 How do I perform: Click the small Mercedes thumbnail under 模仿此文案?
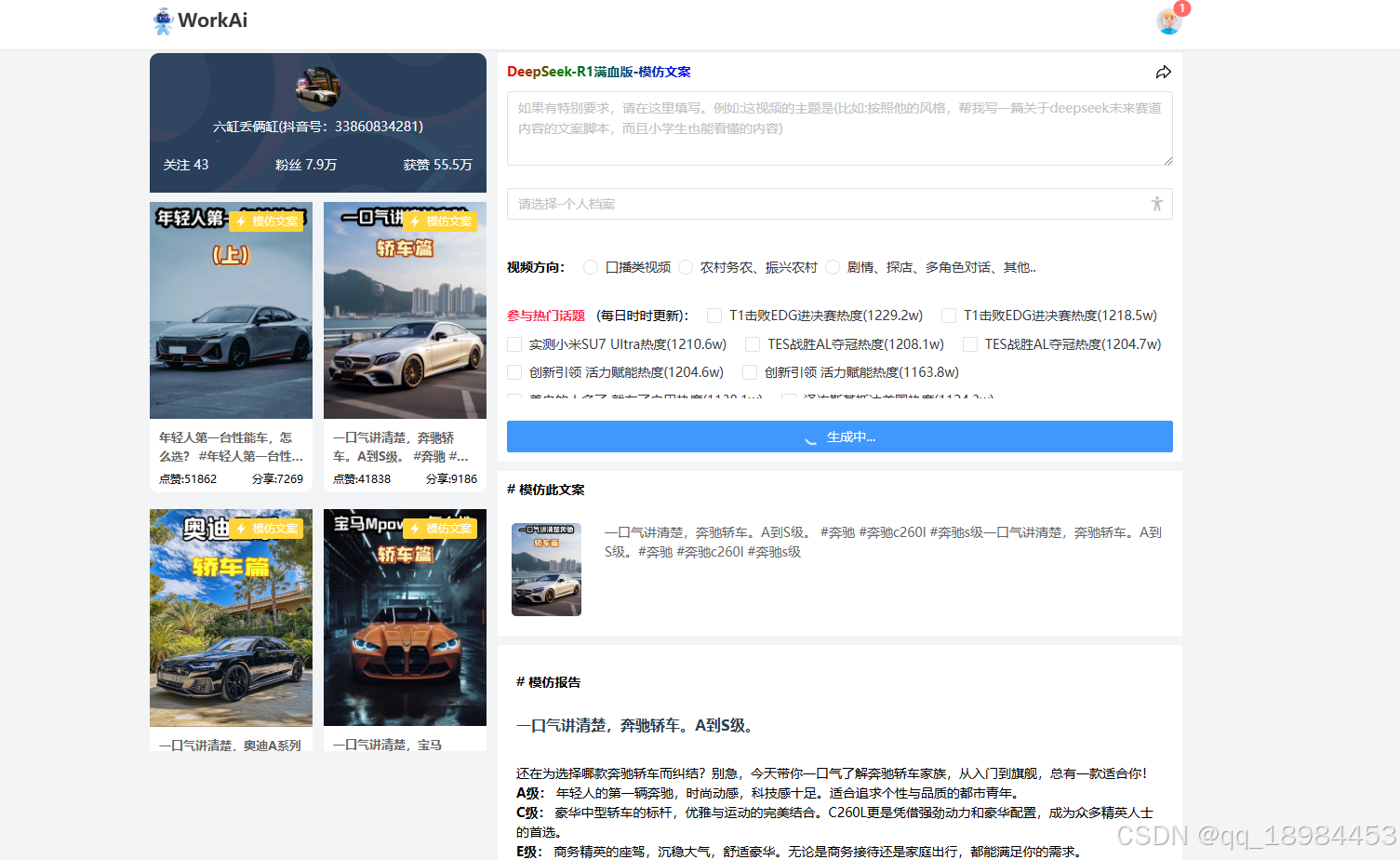546,570
